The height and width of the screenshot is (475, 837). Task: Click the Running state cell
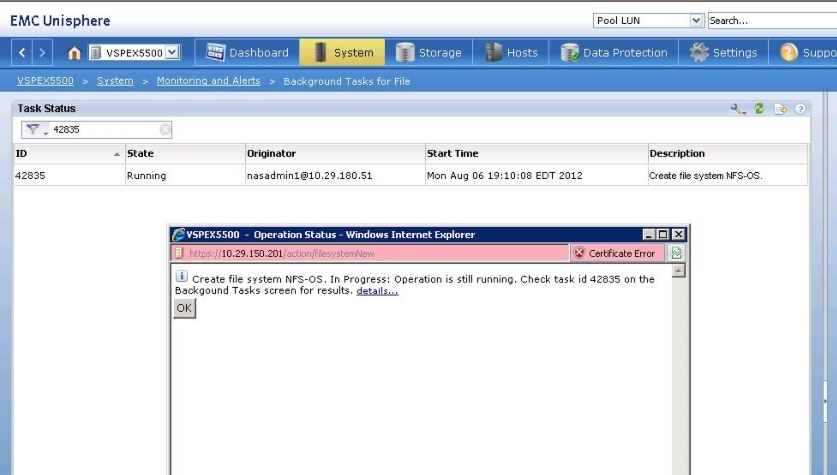click(x=185, y=176)
